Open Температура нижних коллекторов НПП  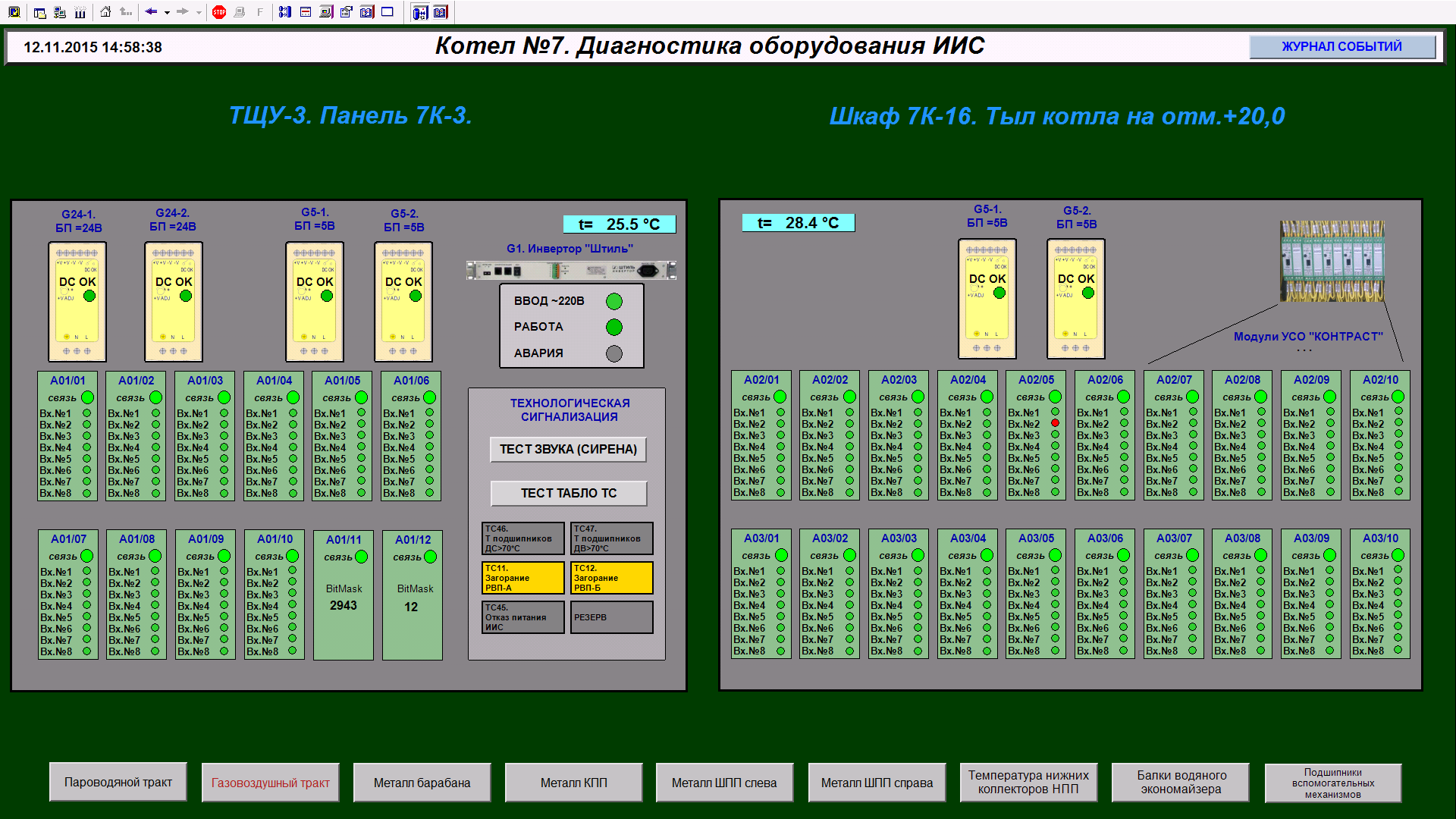pos(1028,782)
